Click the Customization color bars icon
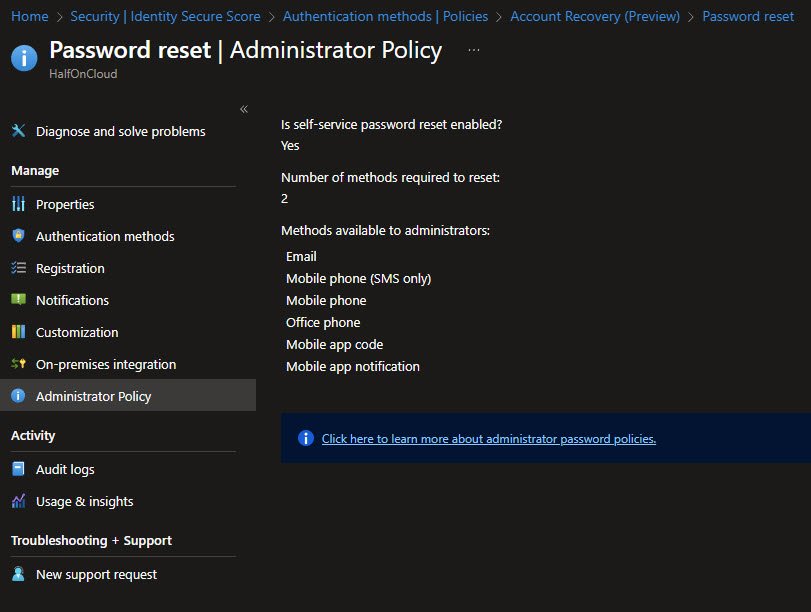The image size is (811, 612). coord(18,332)
